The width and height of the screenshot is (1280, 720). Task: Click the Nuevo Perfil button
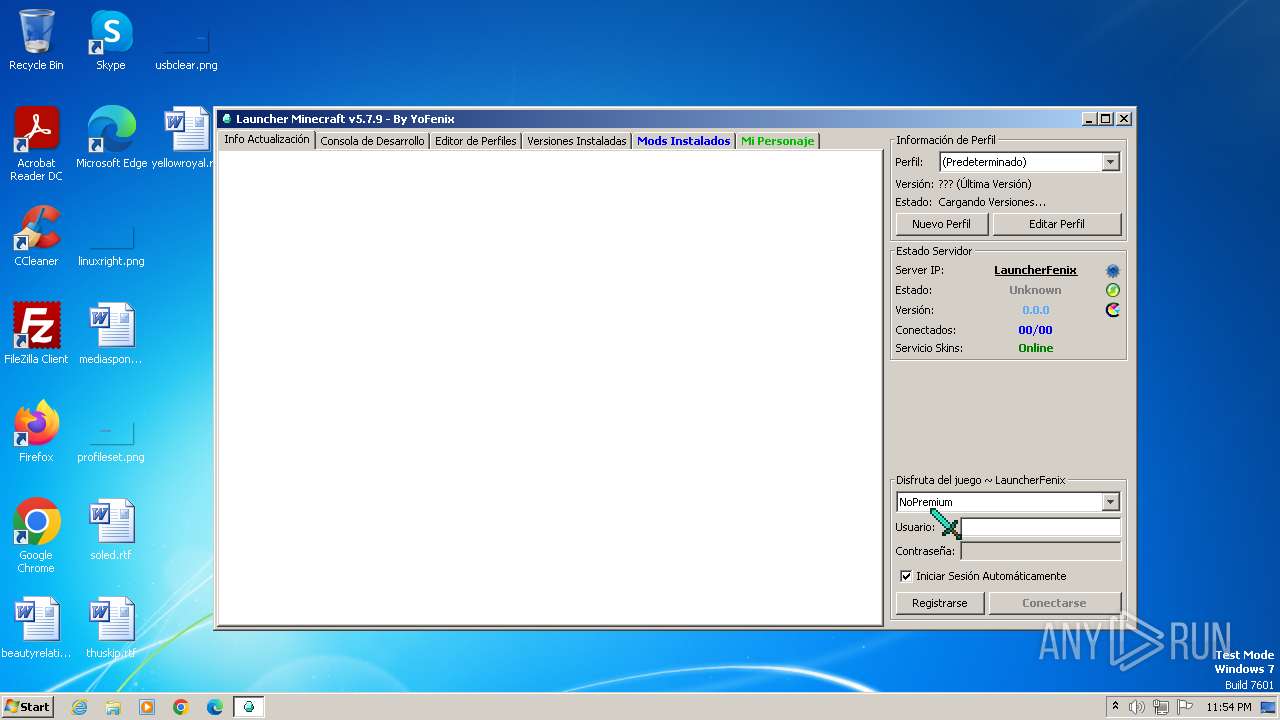click(x=941, y=224)
